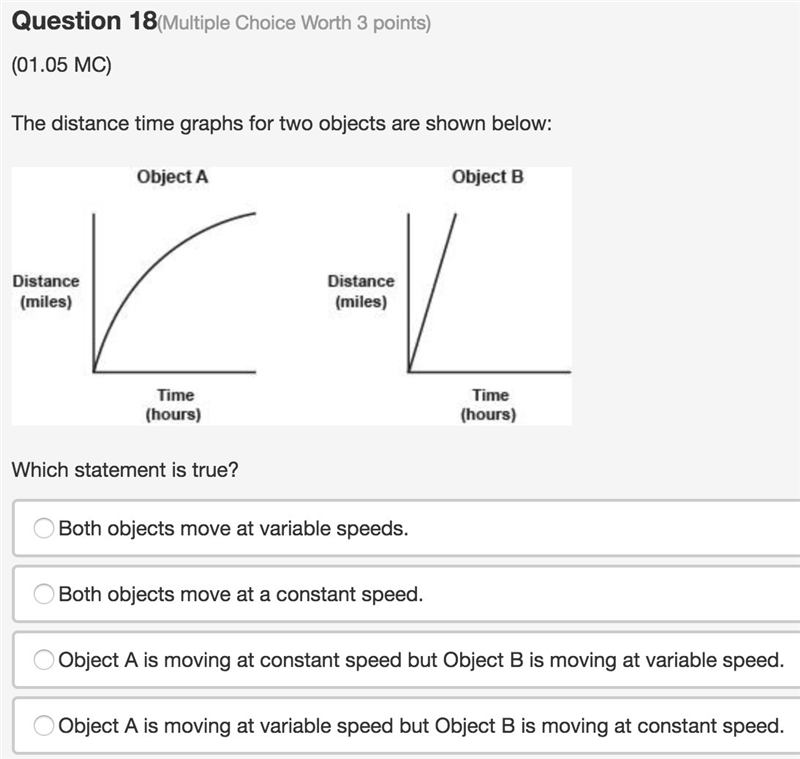Click 'Which statement is true?' prompt text
800x759 pixels.
(x=125, y=470)
